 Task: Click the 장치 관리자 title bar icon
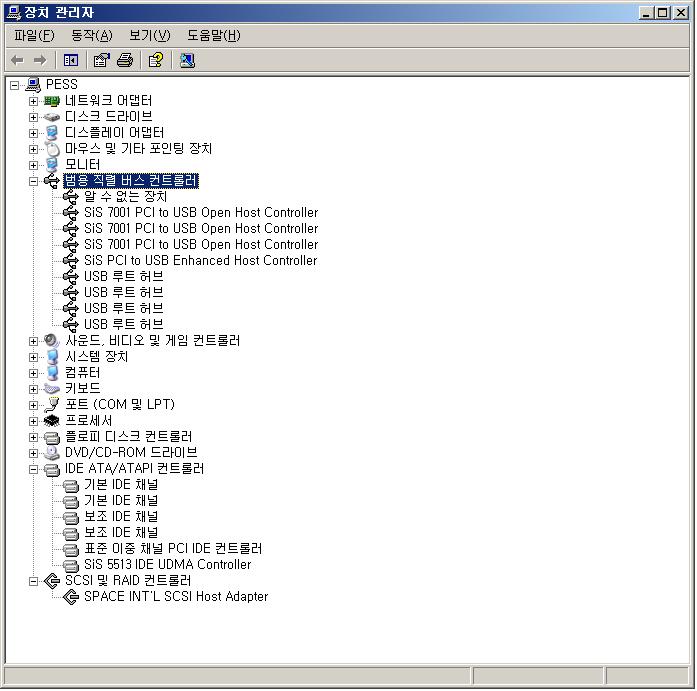[14, 12]
